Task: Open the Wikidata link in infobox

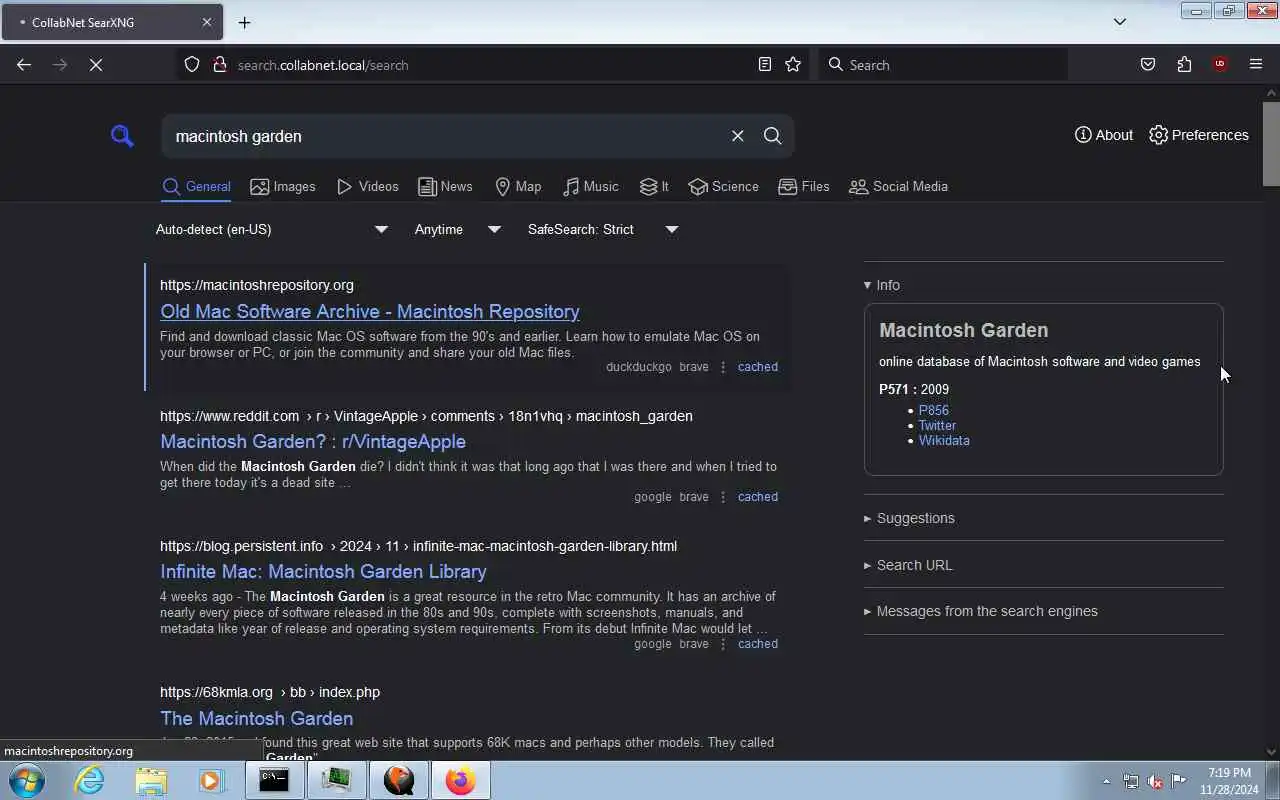Action: pyautogui.click(x=944, y=441)
